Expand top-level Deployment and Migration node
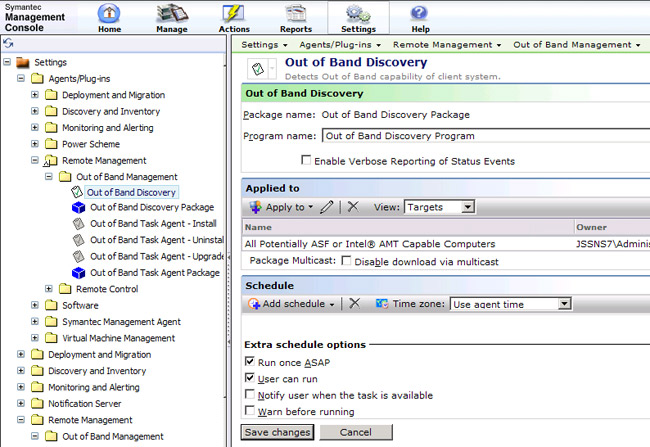The height and width of the screenshot is (447, 650). pyautogui.click(x=21, y=354)
